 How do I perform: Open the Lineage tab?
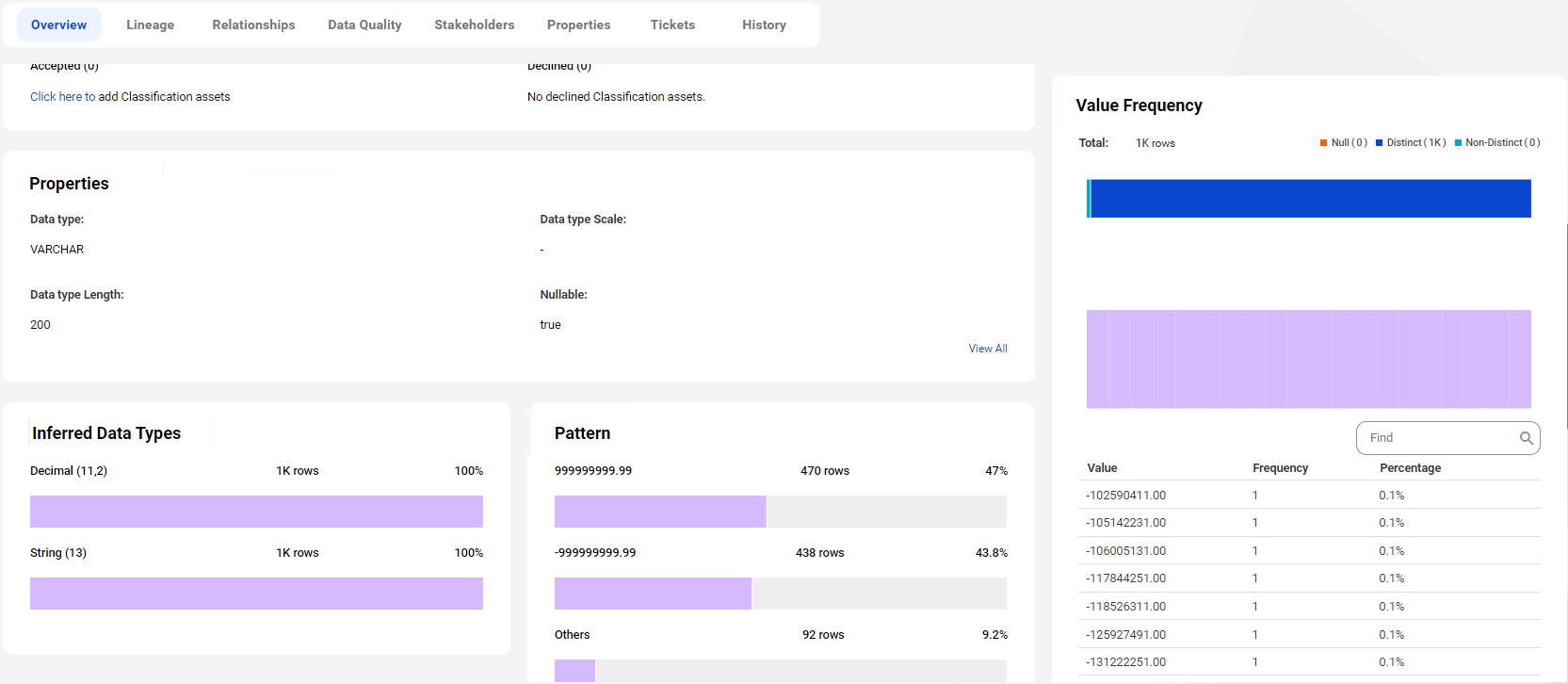tap(151, 24)
